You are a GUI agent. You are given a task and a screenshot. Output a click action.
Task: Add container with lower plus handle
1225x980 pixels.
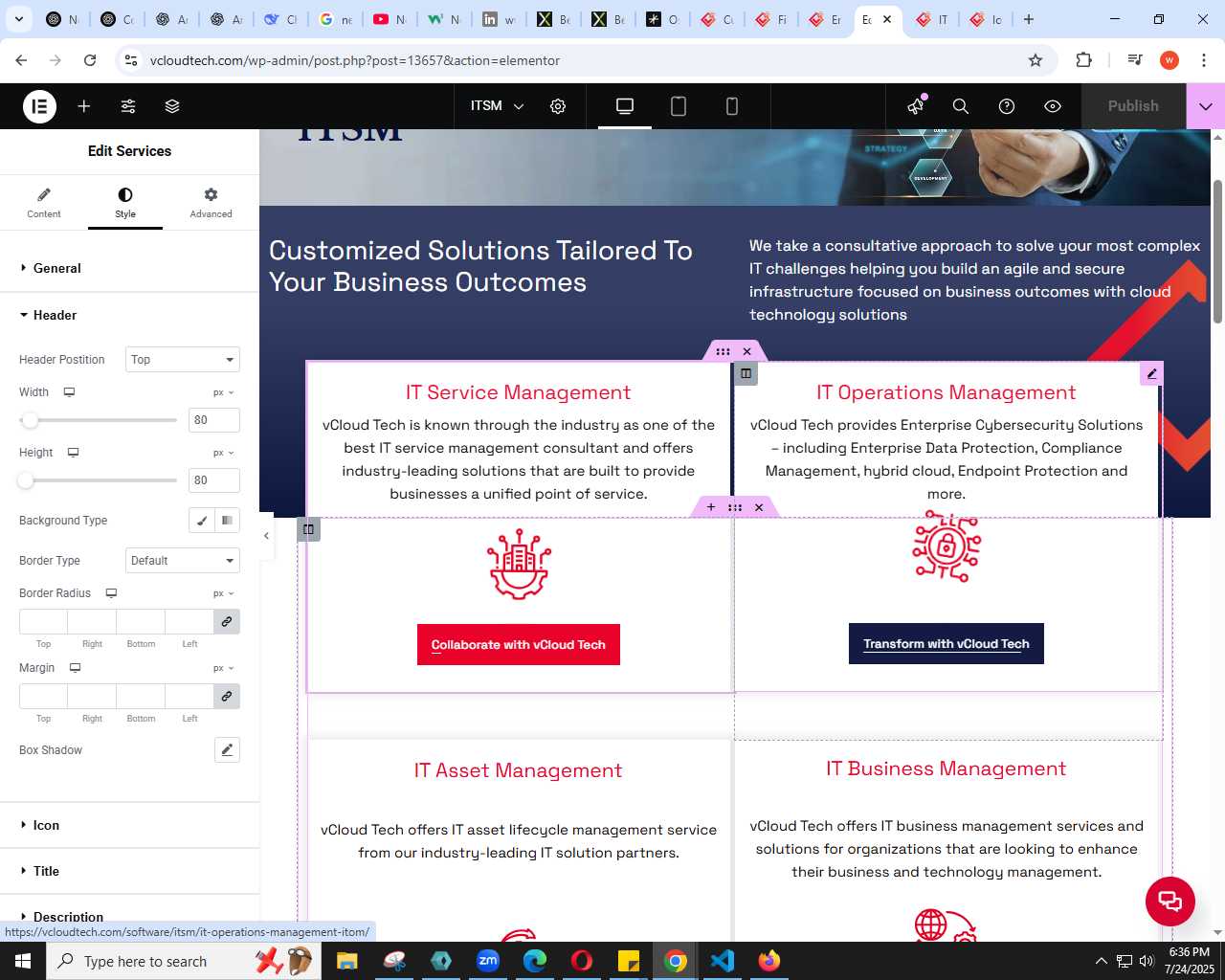coord(711,507)
